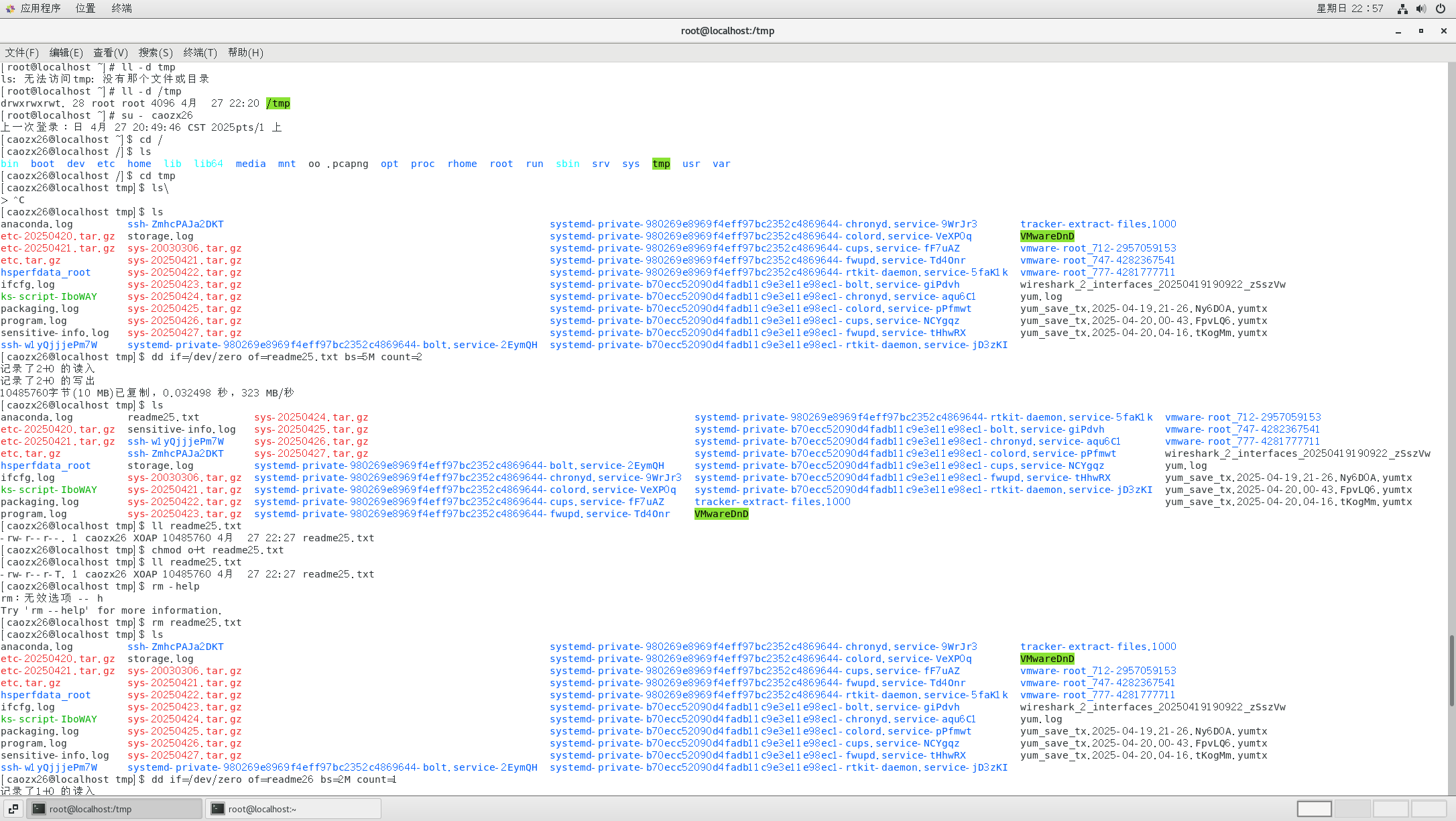Open the 文件(F) menu
The height and width of the screenshot is (821, 1456).
(22, 52)
